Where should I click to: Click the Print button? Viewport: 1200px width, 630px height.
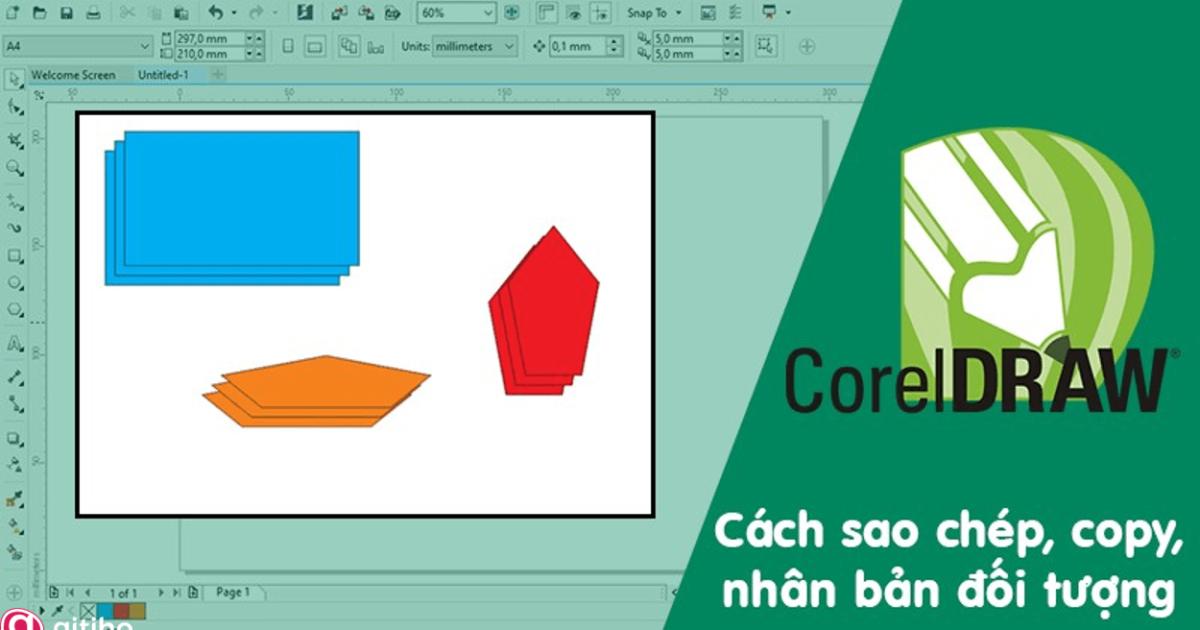[x=94, y=13]
